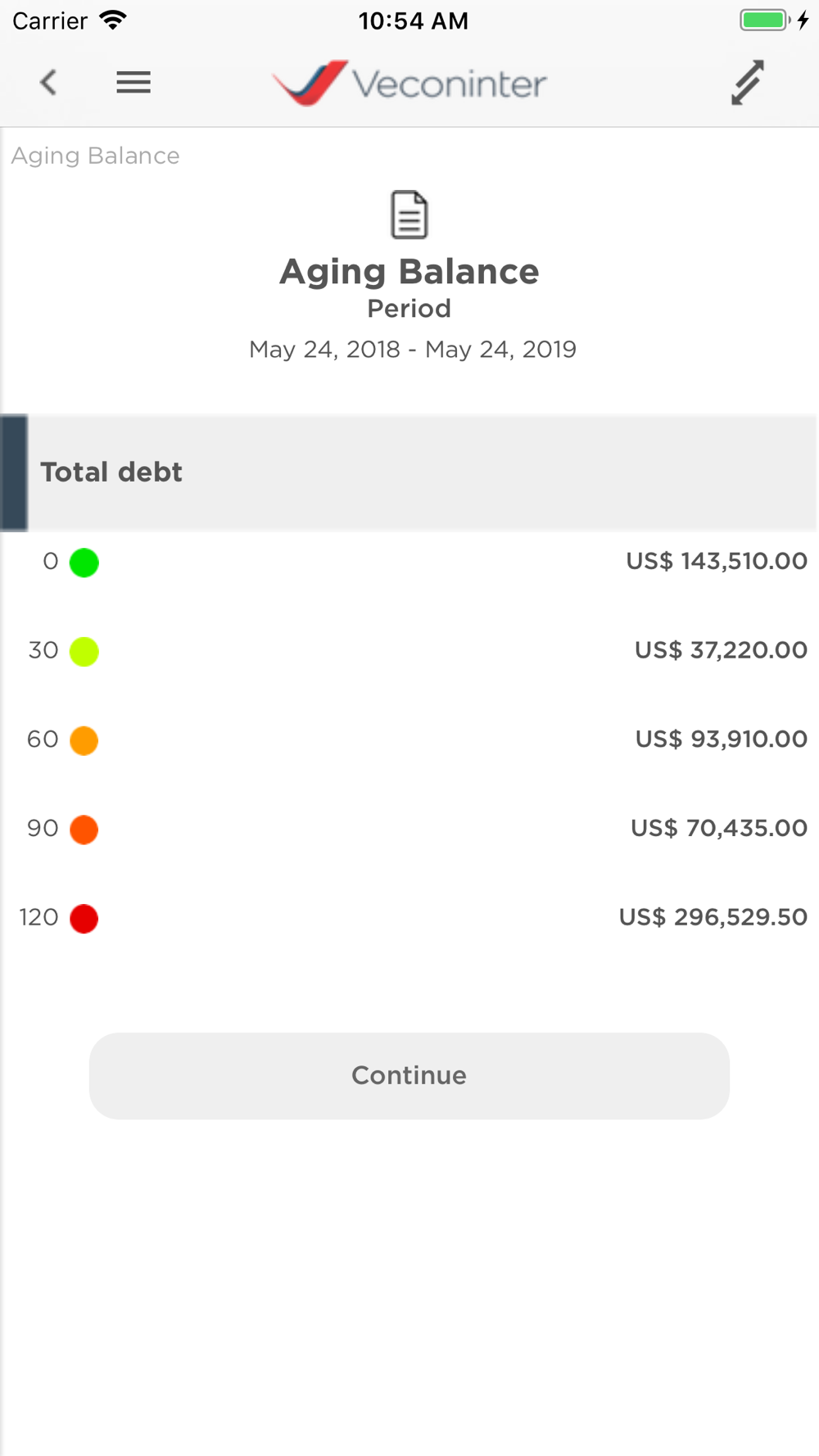The width and height of the screenshot is (819, 1456).
Task: Tap the US$ 93,910.00 amount
Action: pyautogui.click(x=721, y=739)
